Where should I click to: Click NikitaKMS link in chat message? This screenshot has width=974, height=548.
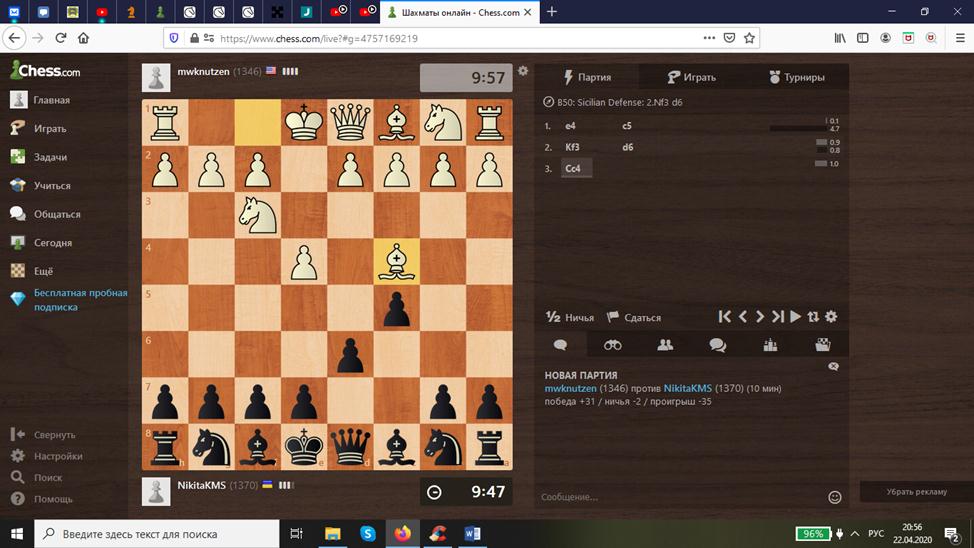point(688,388)
